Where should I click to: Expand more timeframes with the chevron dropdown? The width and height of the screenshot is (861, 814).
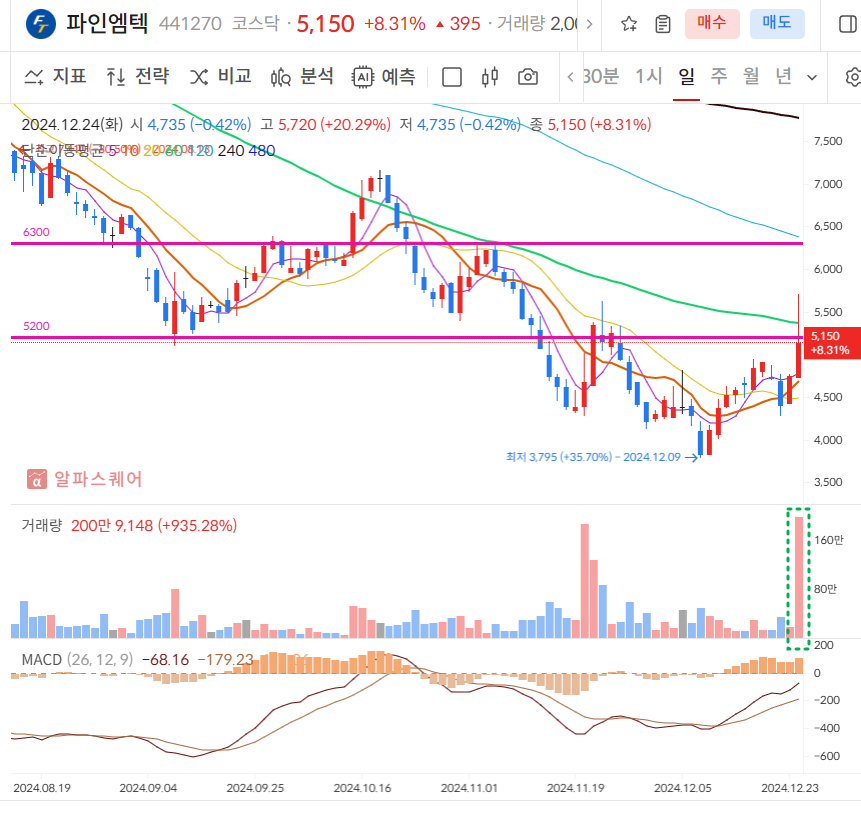click(x=810, y=77)
